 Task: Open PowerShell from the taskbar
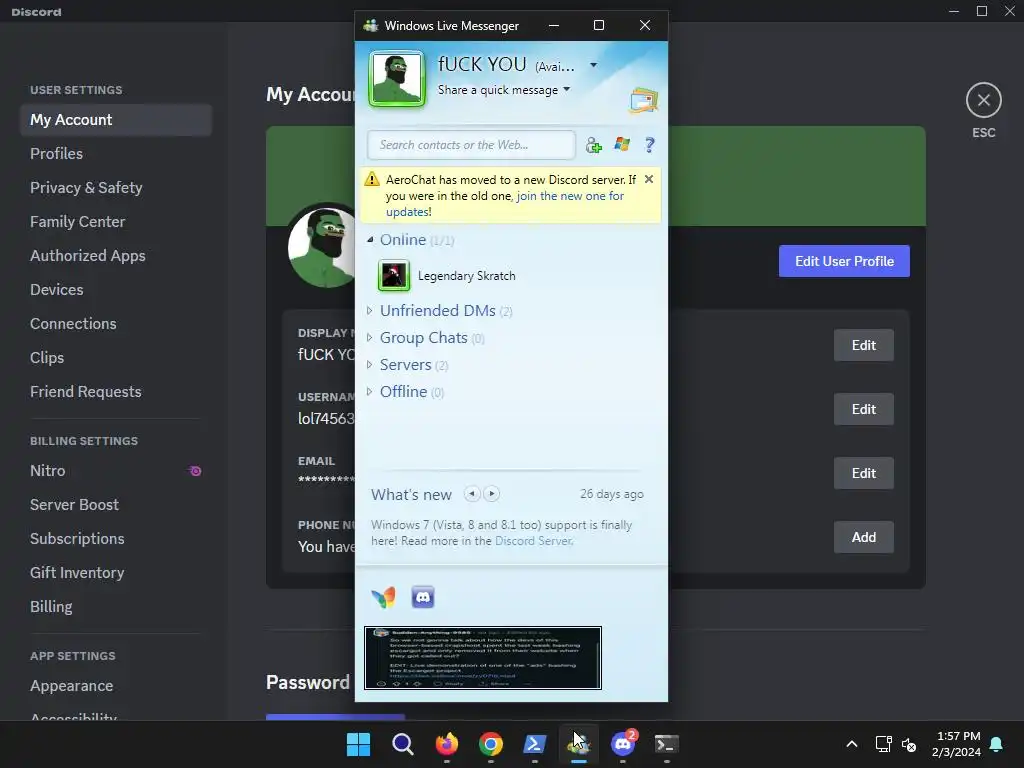[535, 744]
